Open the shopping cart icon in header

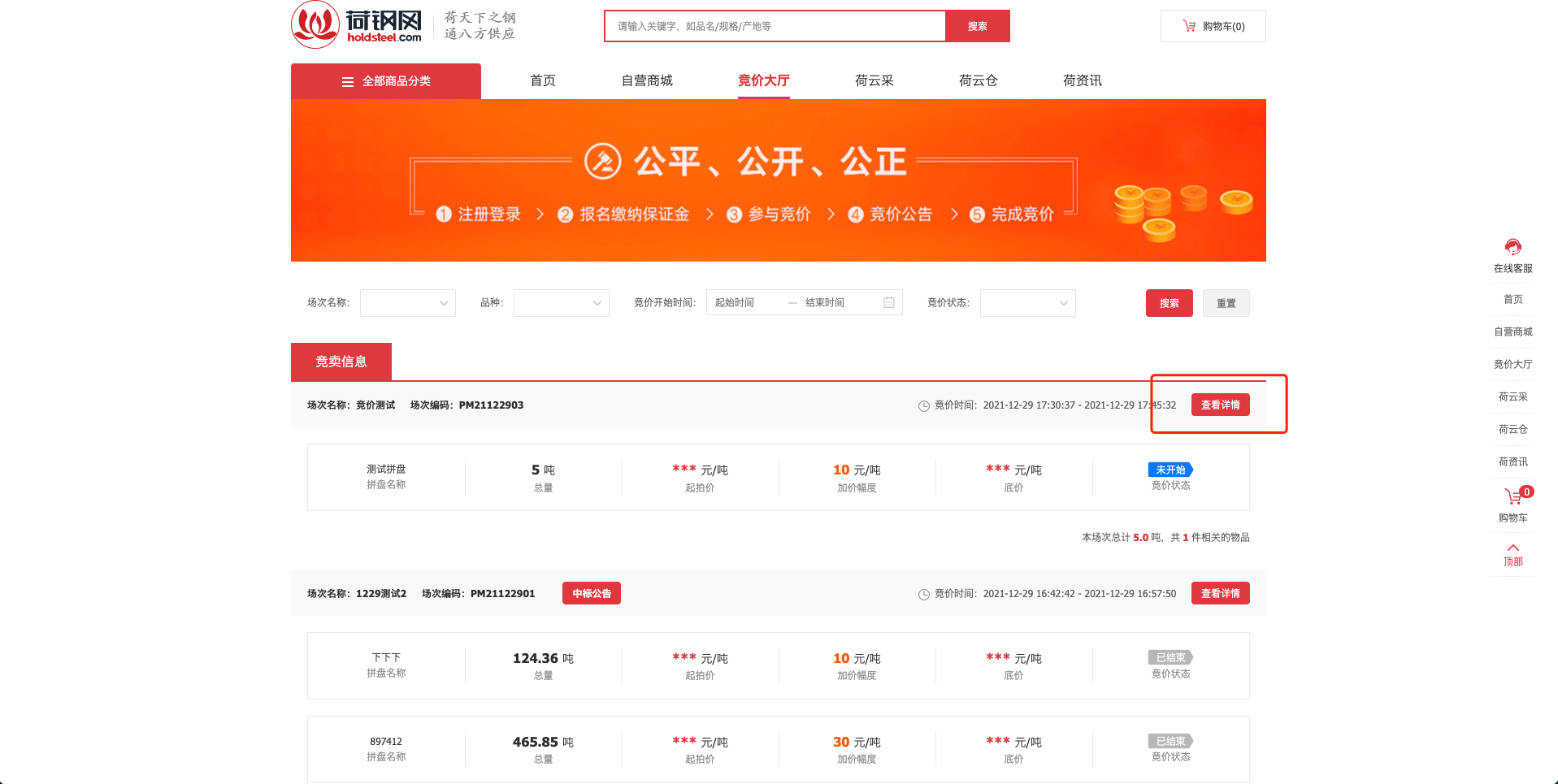(1189, 26)
